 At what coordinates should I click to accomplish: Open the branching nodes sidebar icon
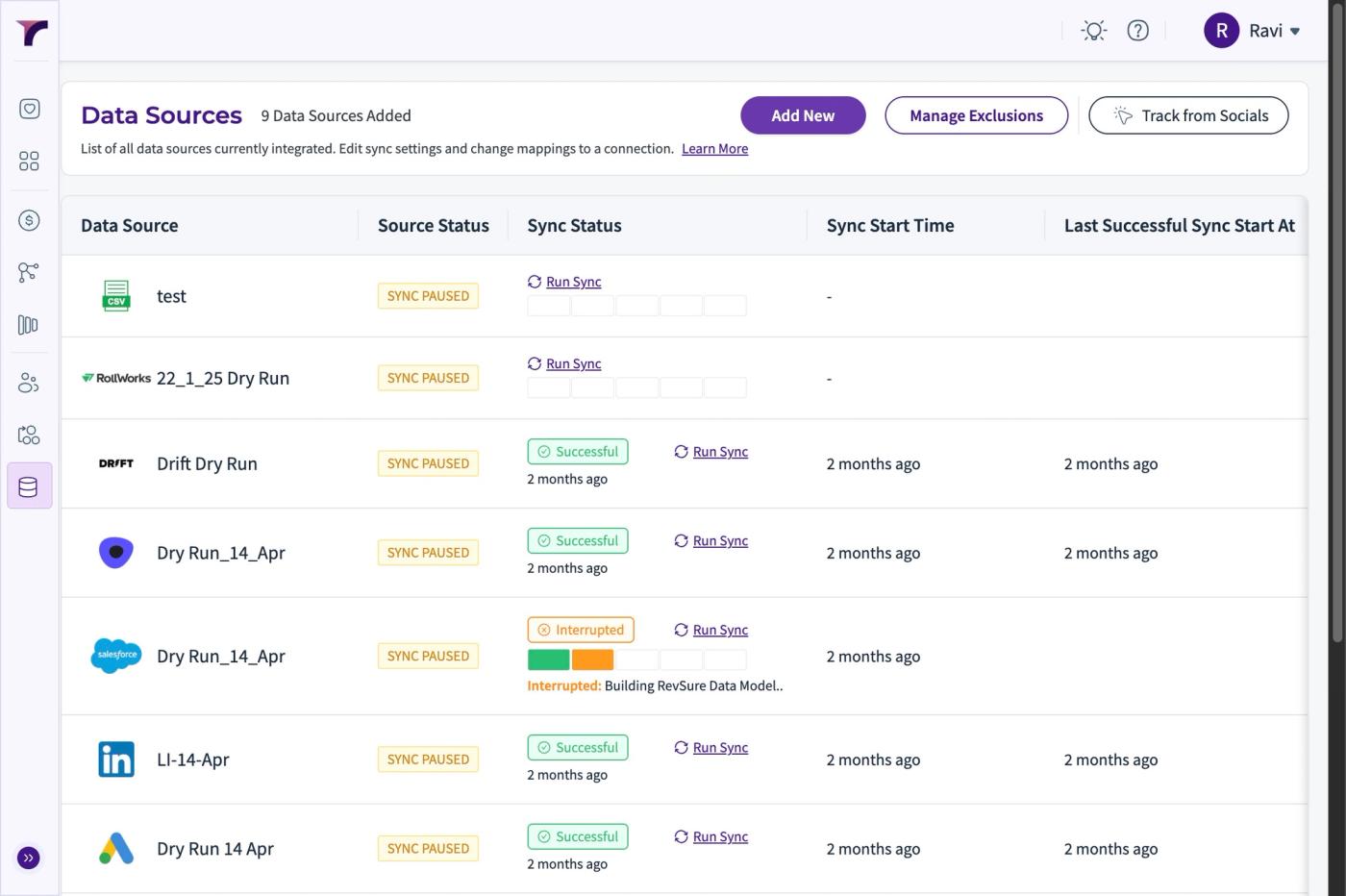point(29,272)
